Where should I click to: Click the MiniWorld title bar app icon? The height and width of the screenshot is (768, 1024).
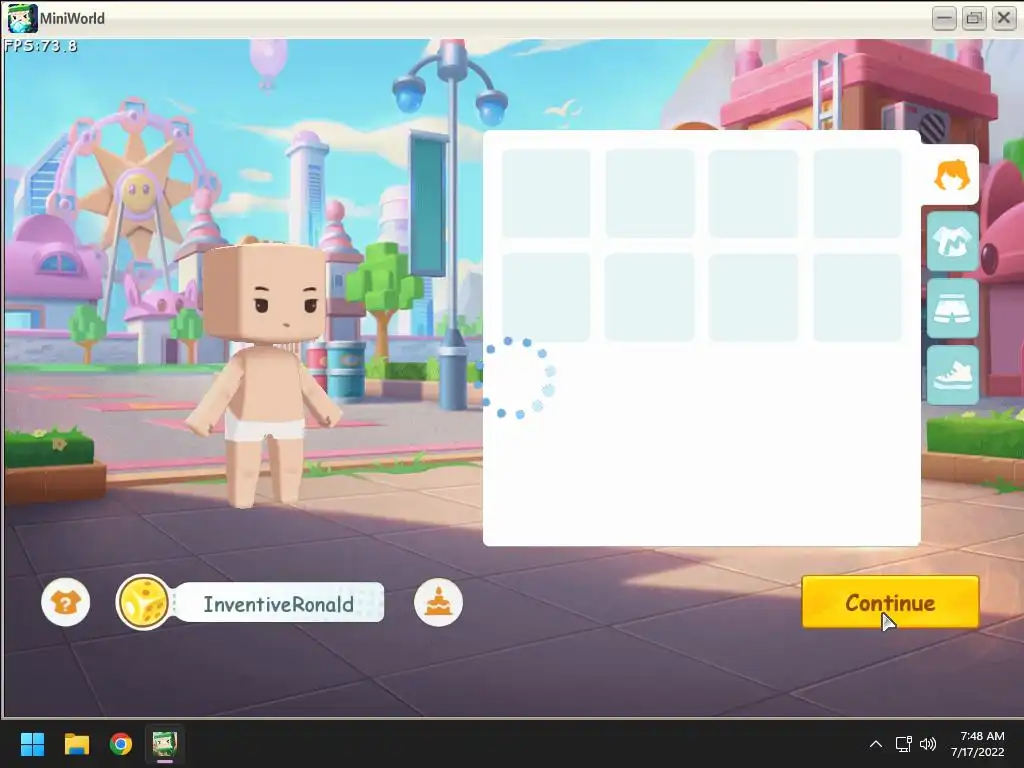click(x=22, y=18)
